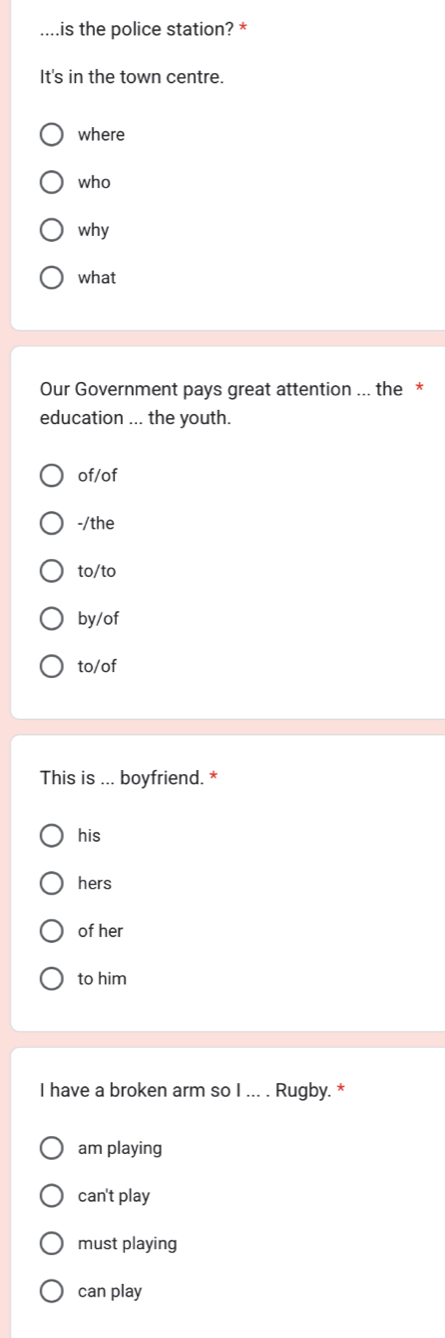Pick the 'to him' answer
Image resolution: width=445 pixels, height=1338 pixels.
click(x=51, y=978)
